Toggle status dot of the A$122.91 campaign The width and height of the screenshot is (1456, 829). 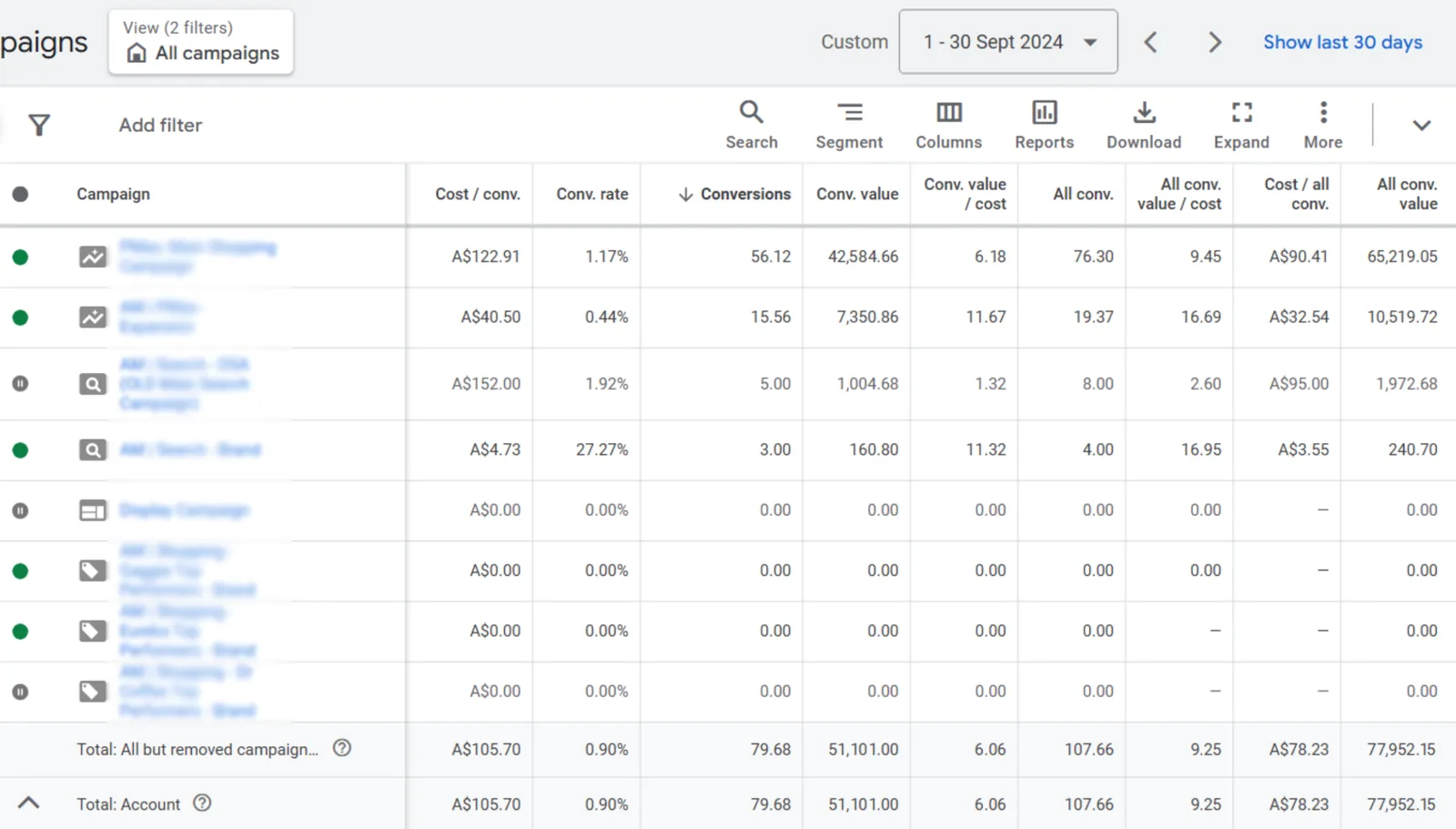click(x=20, y=257)
